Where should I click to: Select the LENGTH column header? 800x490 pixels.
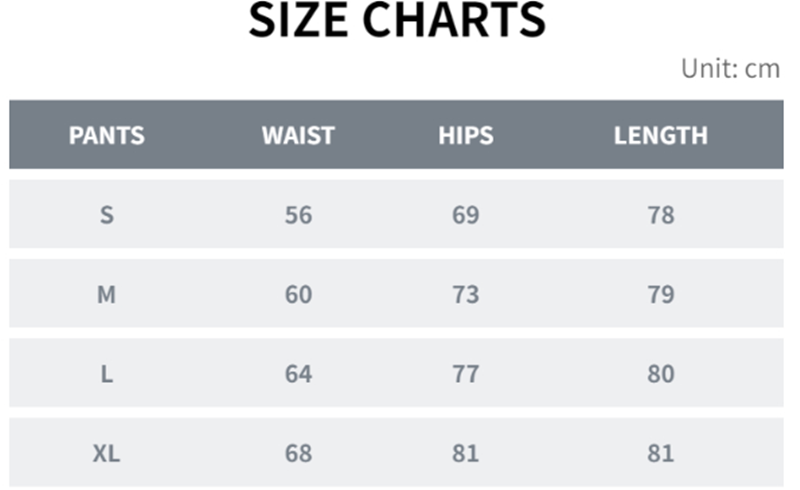[660, 135]
